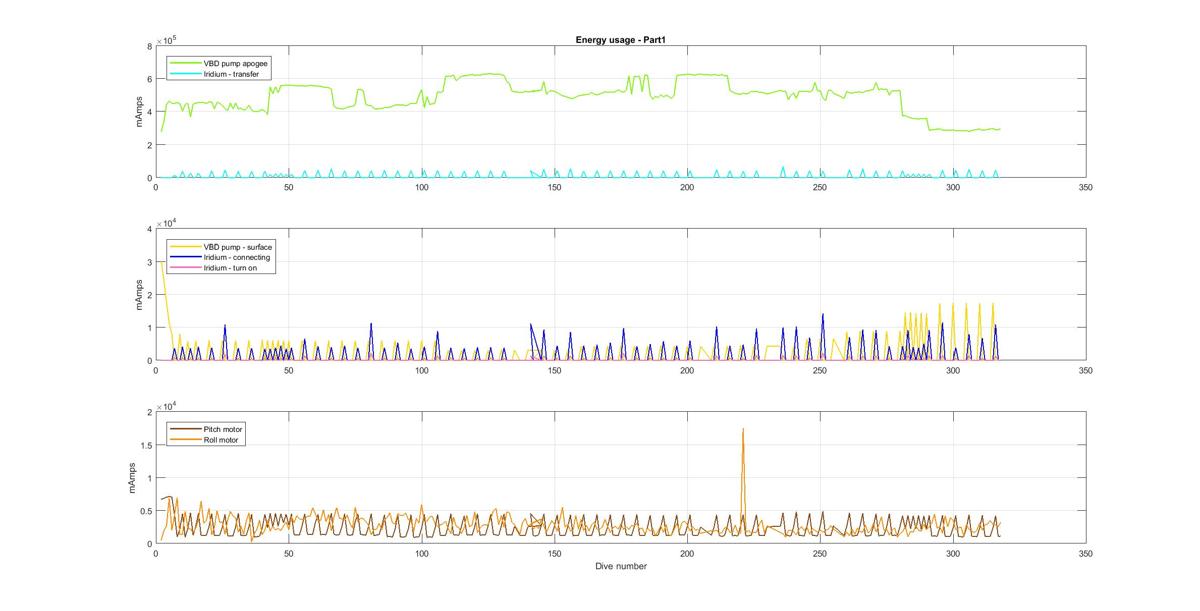Click the yellow line sample for VBD pump - surface

(x=185, y=245)
